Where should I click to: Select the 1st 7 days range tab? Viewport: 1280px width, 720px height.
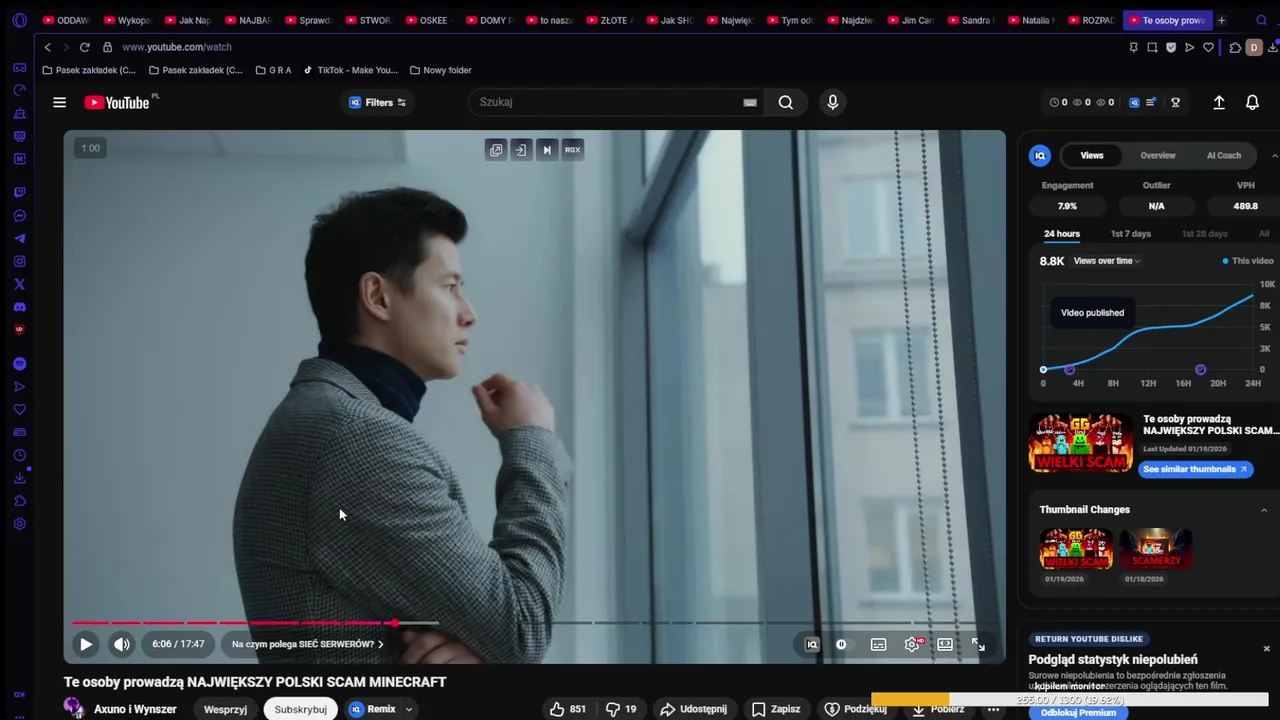[x=1131, y=234]
